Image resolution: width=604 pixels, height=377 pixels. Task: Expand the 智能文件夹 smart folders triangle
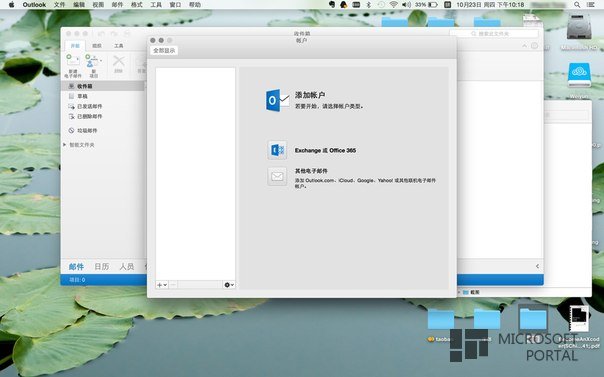tap(65, 145)
